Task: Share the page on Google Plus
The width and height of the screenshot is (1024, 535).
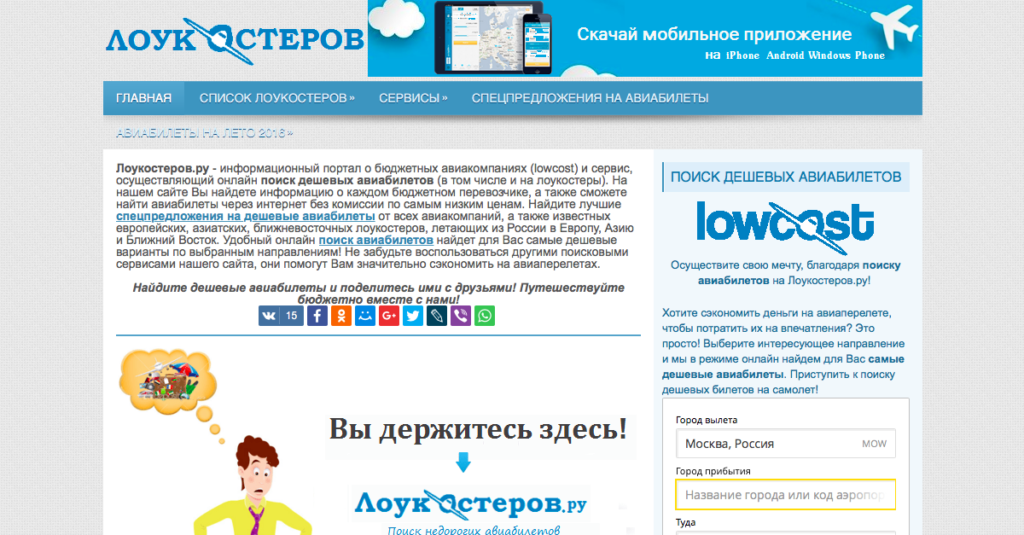Action: pos(389,316)
